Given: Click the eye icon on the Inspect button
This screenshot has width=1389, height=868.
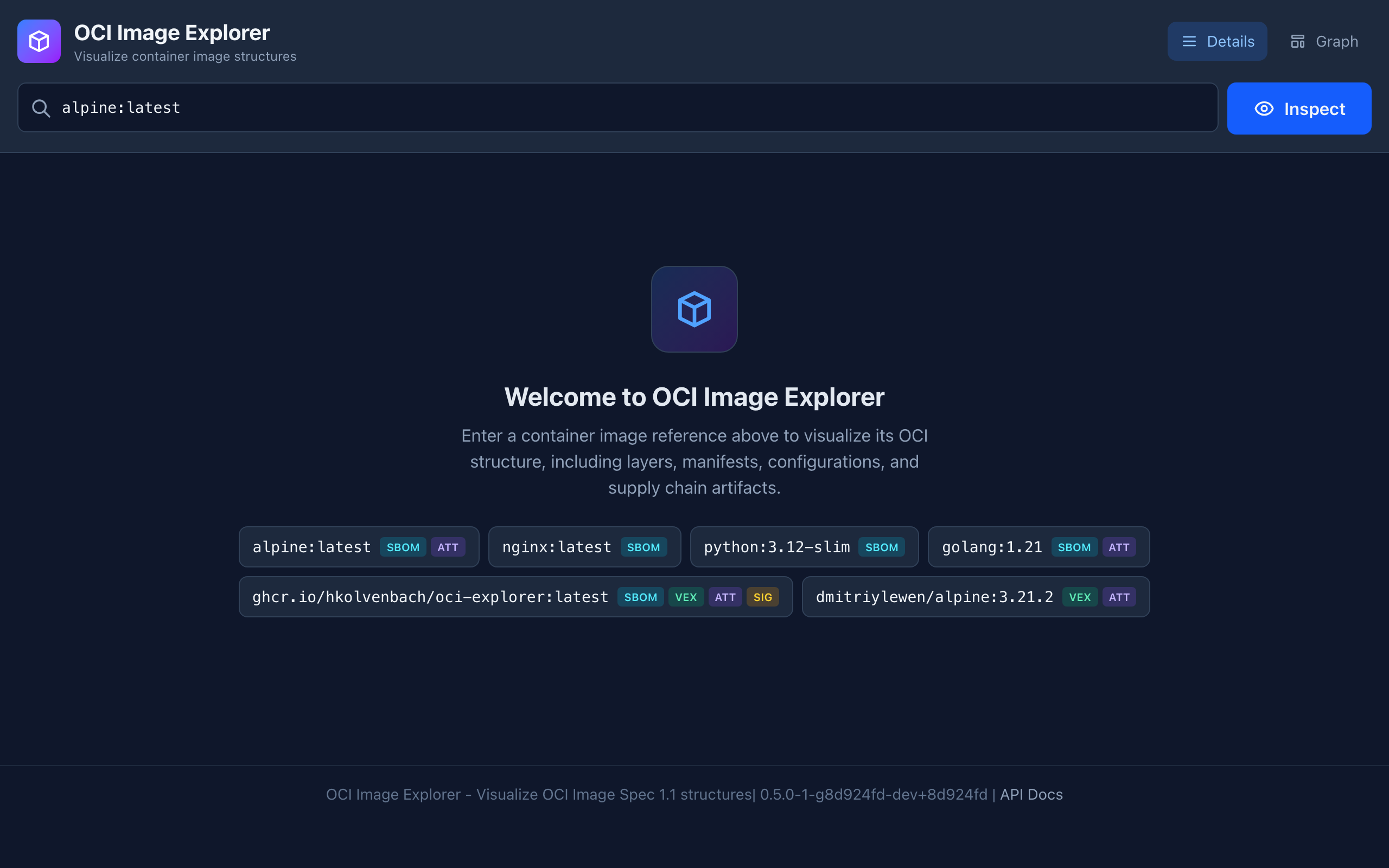Looking at the screenshot, I should pos(1264,108).
